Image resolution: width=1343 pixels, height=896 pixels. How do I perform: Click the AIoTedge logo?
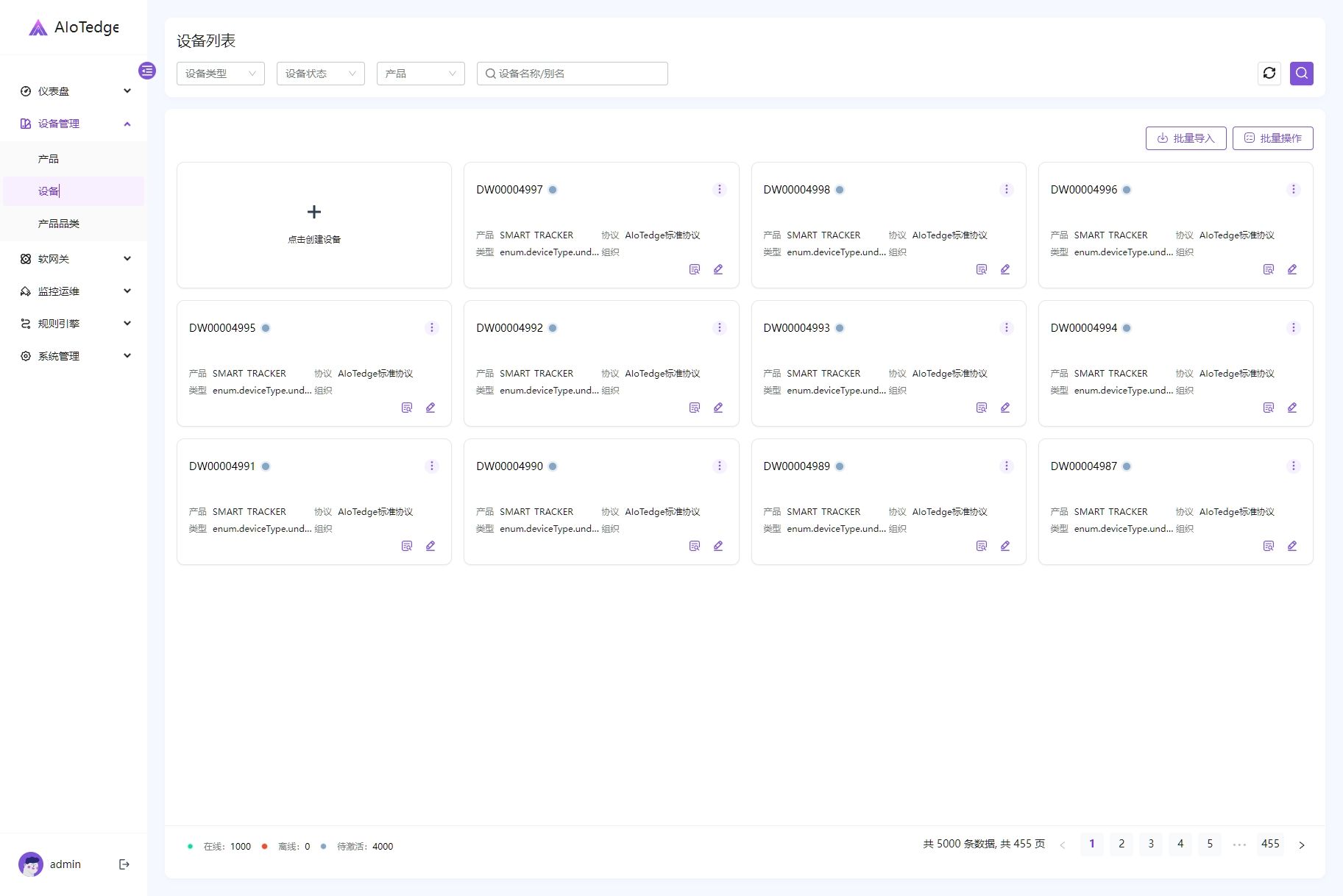pyautogui.click(x=74, y=28)
